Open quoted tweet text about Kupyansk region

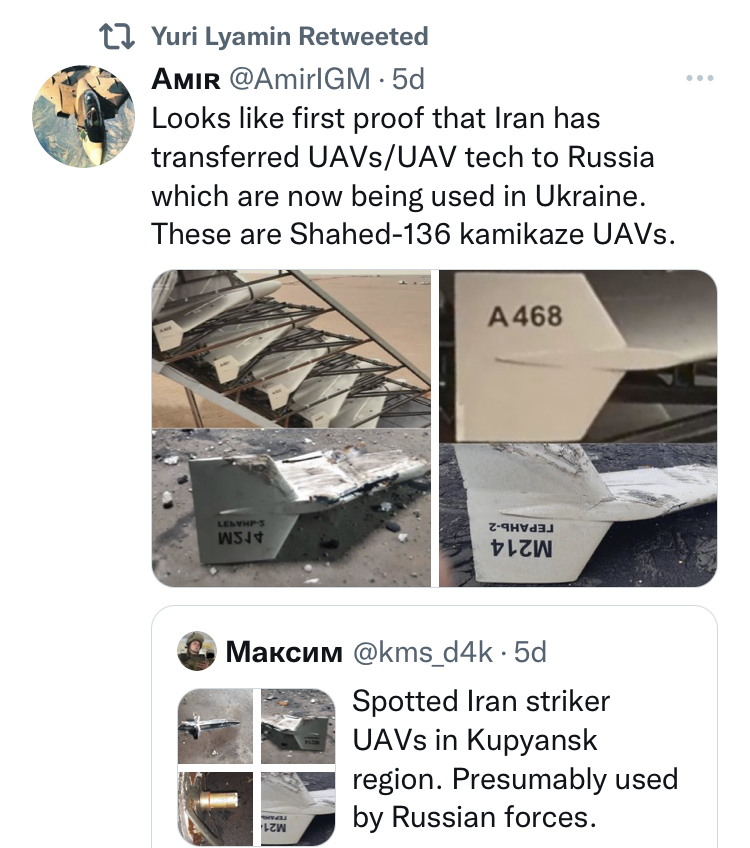pos(515,759)
